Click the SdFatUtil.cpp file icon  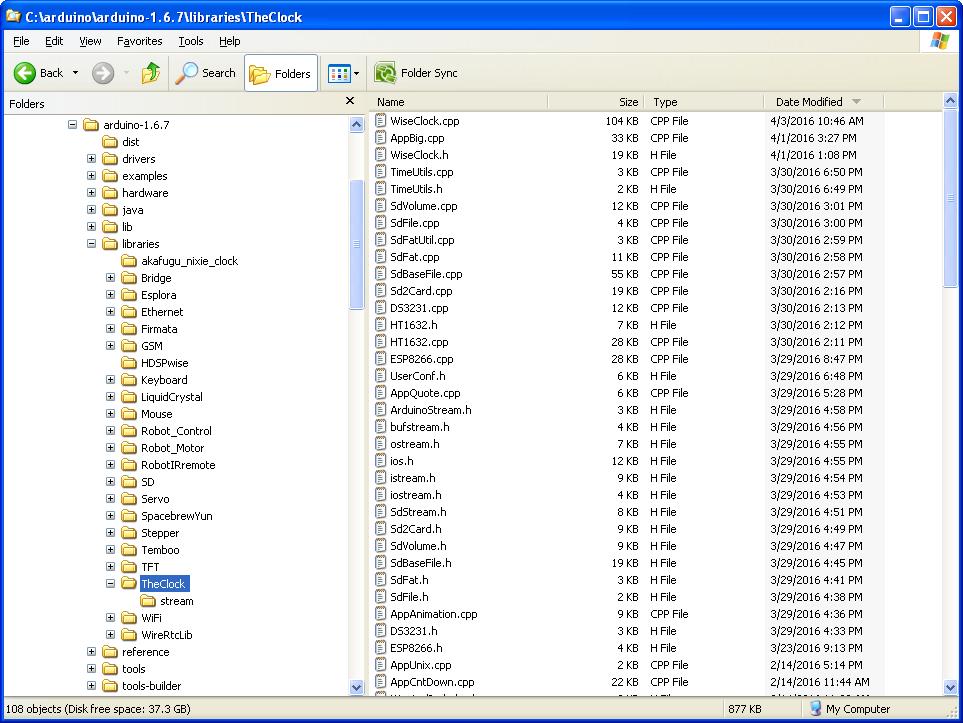coord(381,240)
